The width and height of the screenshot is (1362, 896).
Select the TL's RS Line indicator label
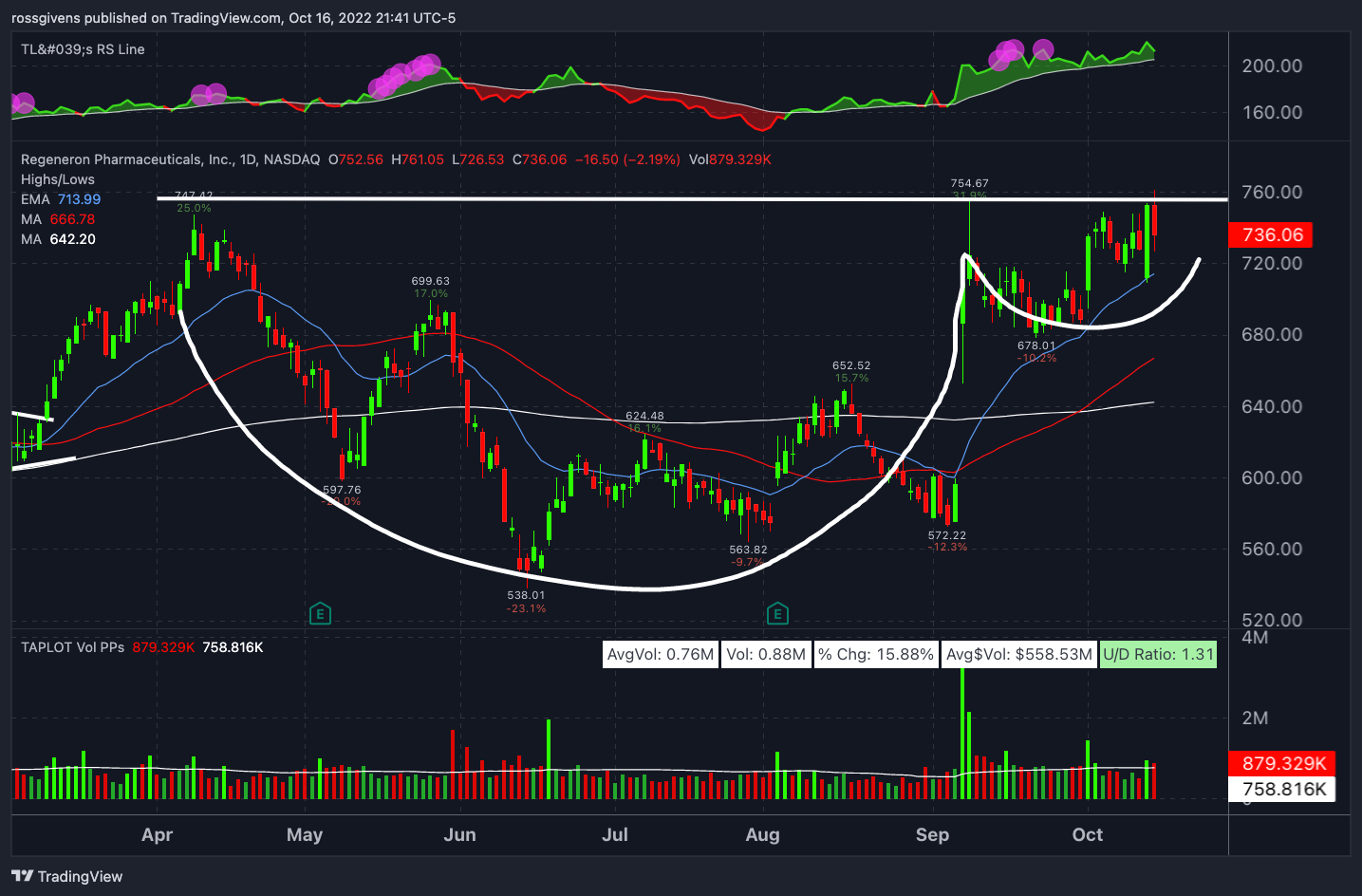click(x=83, y=49)
